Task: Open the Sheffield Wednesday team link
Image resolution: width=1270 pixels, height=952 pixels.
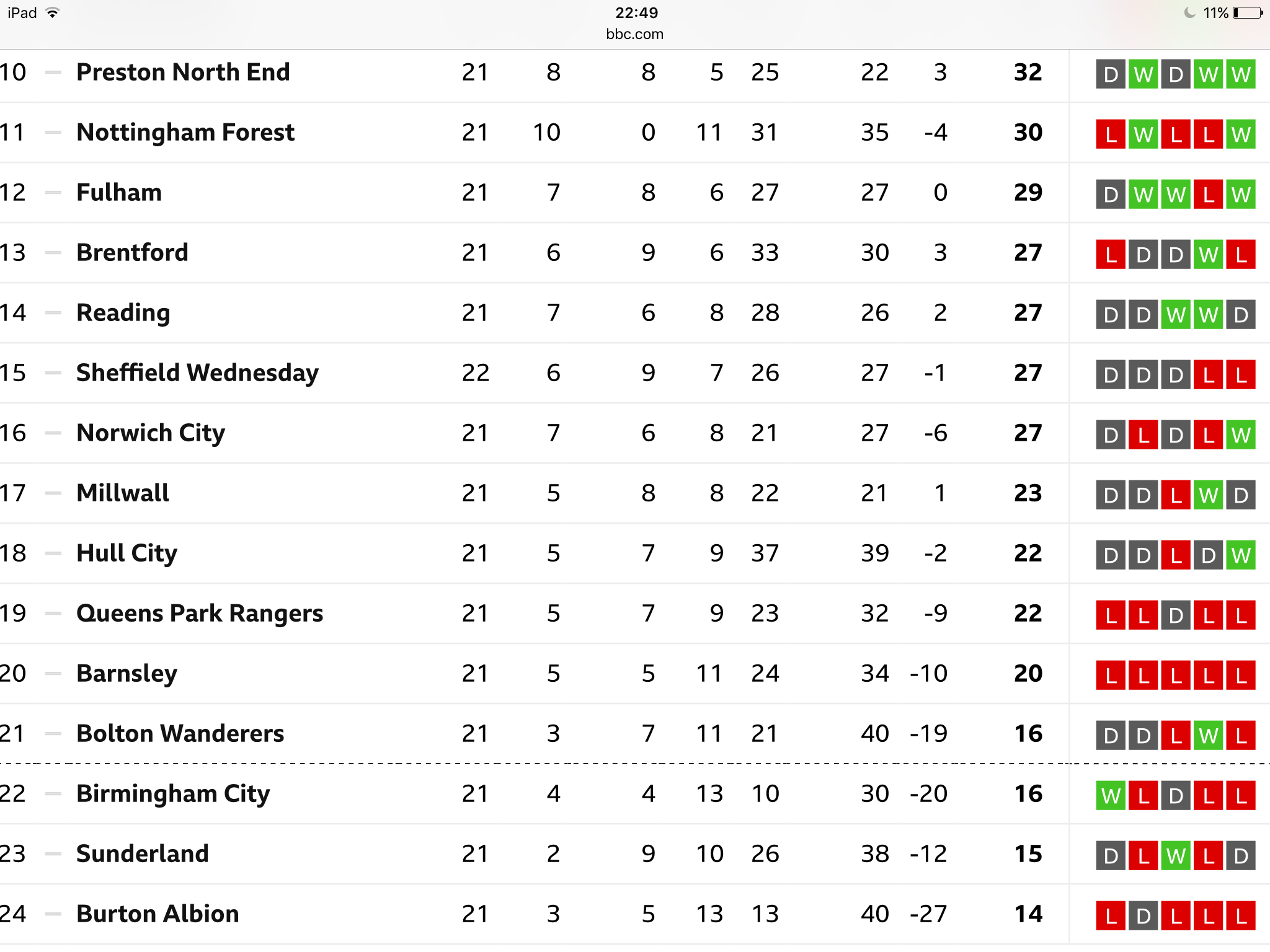Action: point(197,373)
